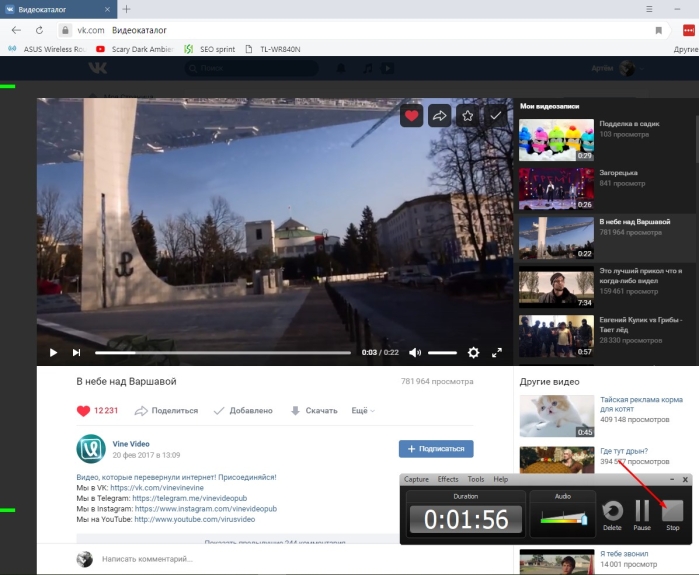Open the Другие bookmarks folder
This screenshot has width=699, height=575.
tap(686, 49)
